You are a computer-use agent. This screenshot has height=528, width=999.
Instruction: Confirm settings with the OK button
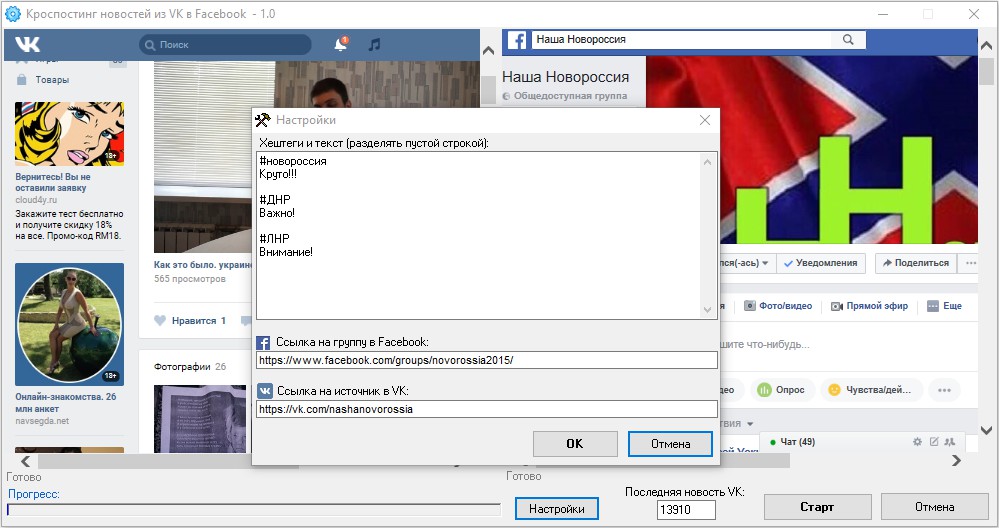point(575,444)
